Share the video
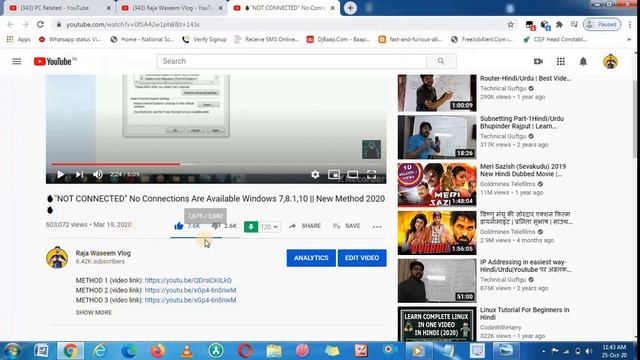This screenshot has height=360, width=640. point(305,226)
